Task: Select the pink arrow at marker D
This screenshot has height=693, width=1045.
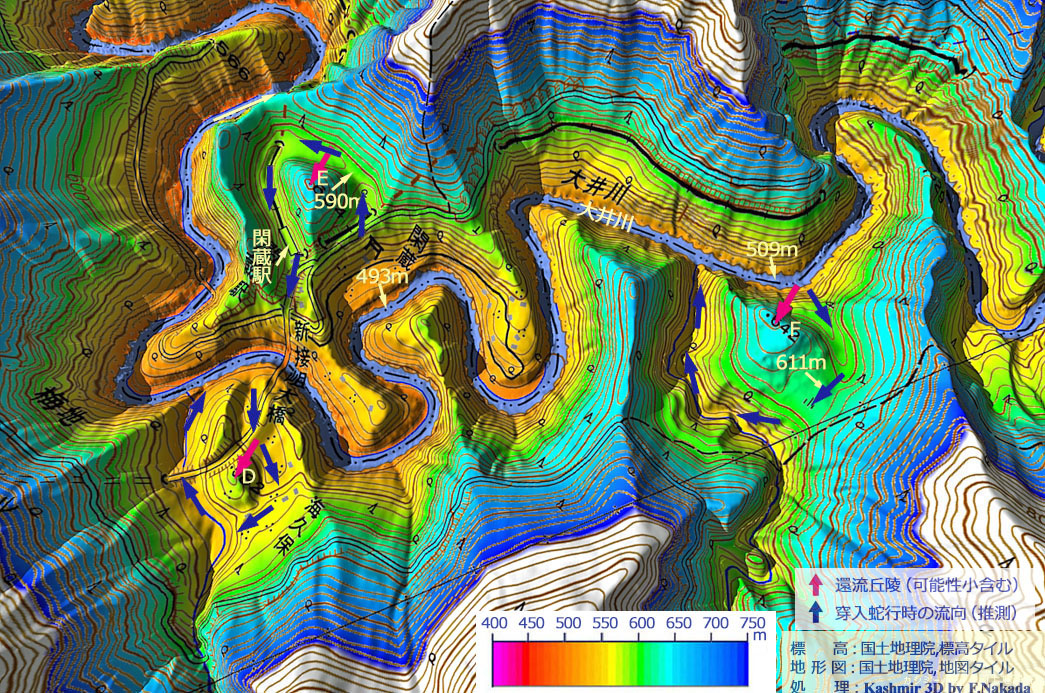Action: [248, 454]
